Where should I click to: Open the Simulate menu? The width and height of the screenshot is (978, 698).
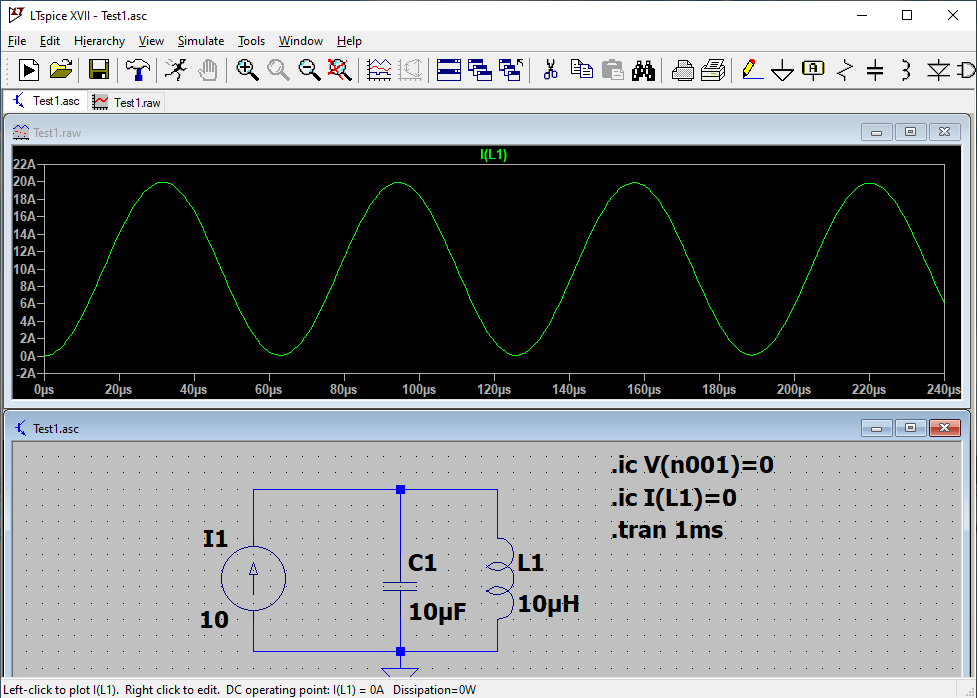tap(201, 41)
